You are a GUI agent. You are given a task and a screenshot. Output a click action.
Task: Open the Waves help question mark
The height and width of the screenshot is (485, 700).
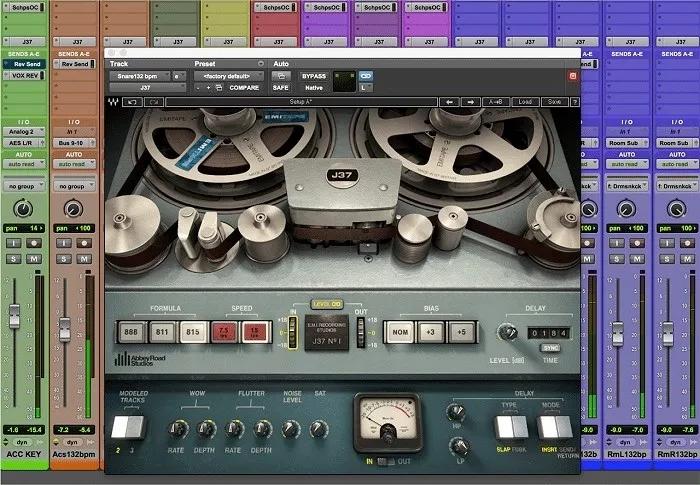pos(575,102)
